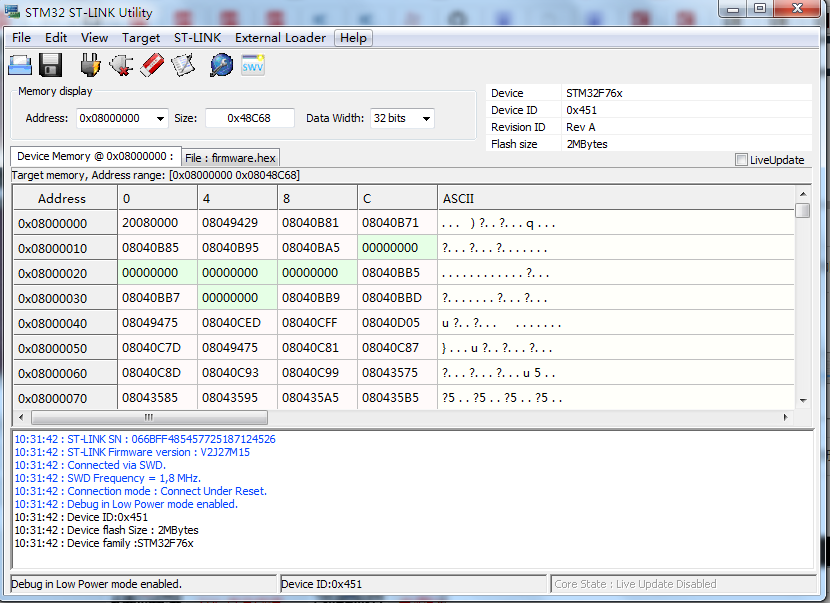Image resolution: width=830 pixels, height=603 pixels.
Task: Click the Program and verify icon
Action: tap(183, 66)
